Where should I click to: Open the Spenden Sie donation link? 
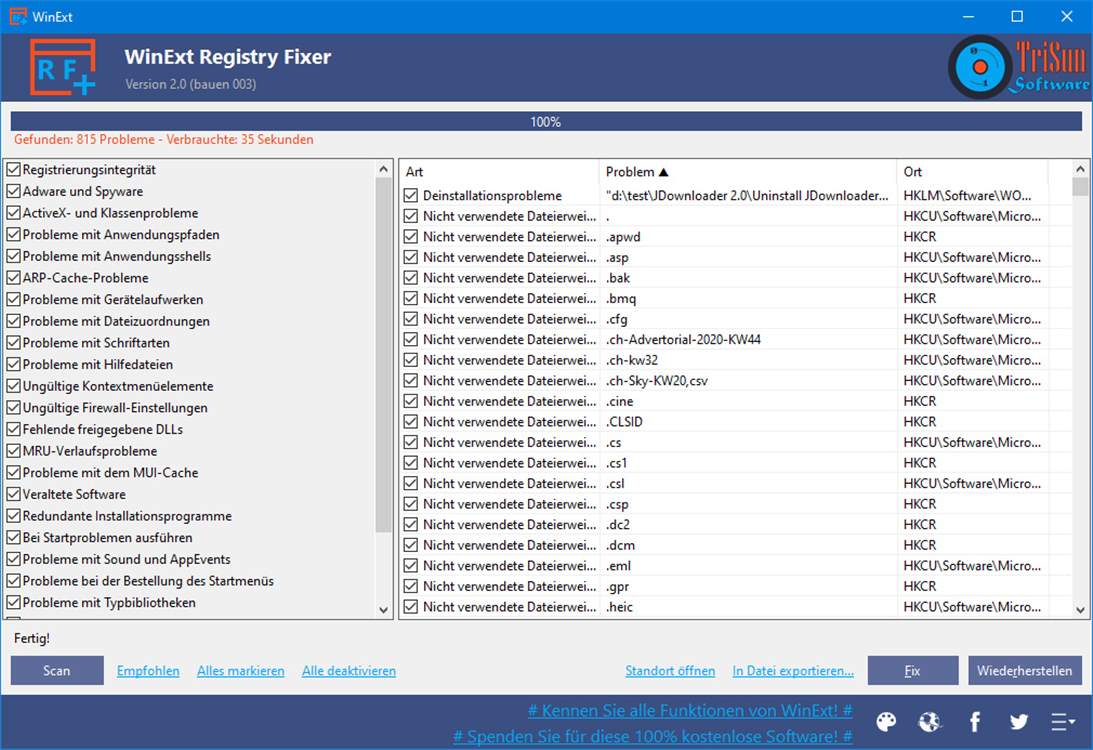point(653,737)
